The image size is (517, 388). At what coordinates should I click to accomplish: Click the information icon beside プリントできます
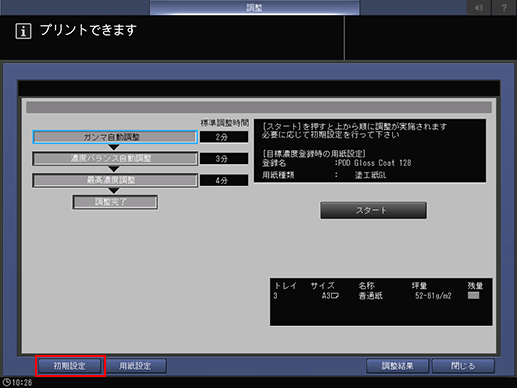tap(23, 31)
